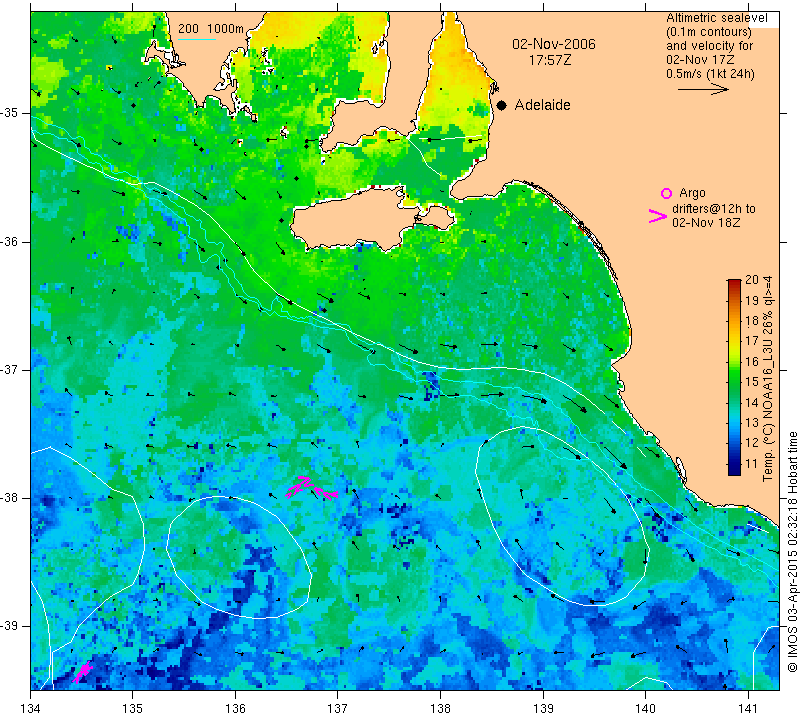The height and width of the screenshot is (720, 800).
Task: Click the red 20°C end of color bar
Action: click(x=734, y=283)
